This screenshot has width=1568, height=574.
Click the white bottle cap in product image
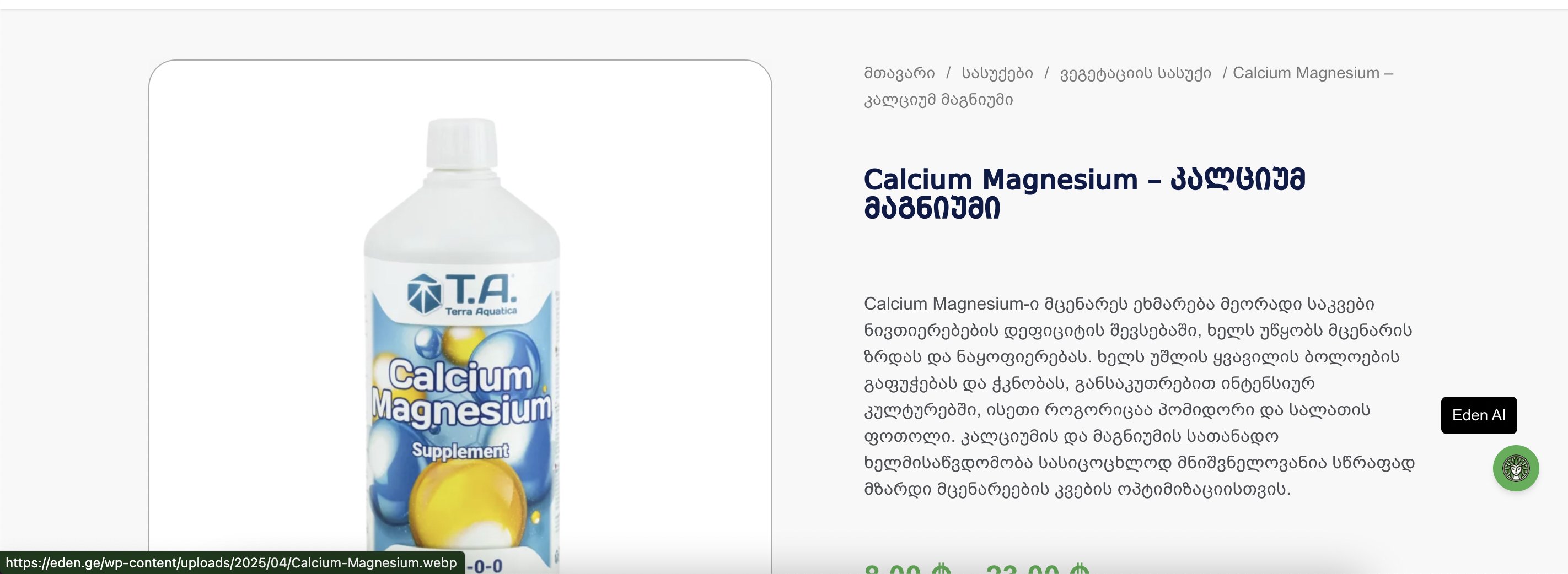(461, 143)
